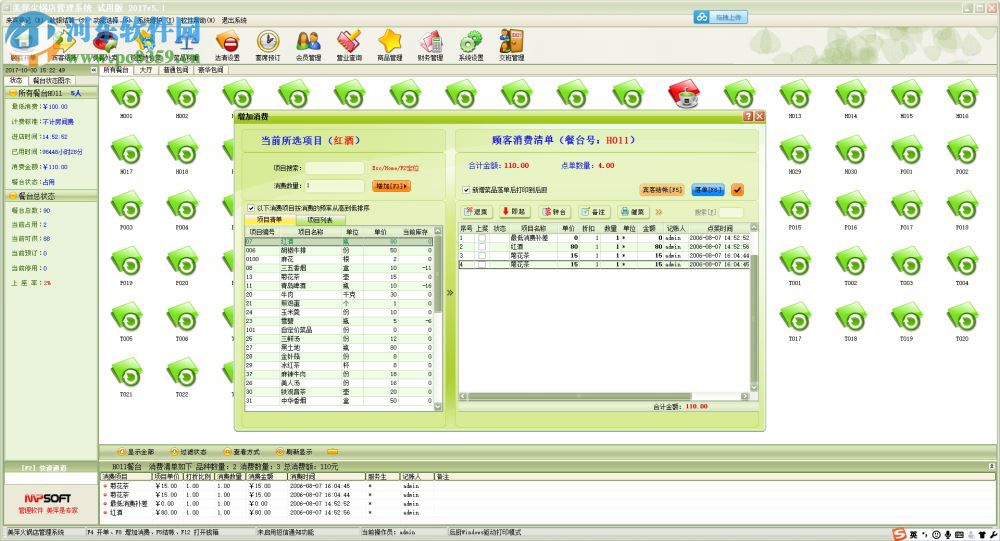Click 过滤状态 bottom toolbar button
This screenshot has width=1000, height=541.
pos(189,452)
